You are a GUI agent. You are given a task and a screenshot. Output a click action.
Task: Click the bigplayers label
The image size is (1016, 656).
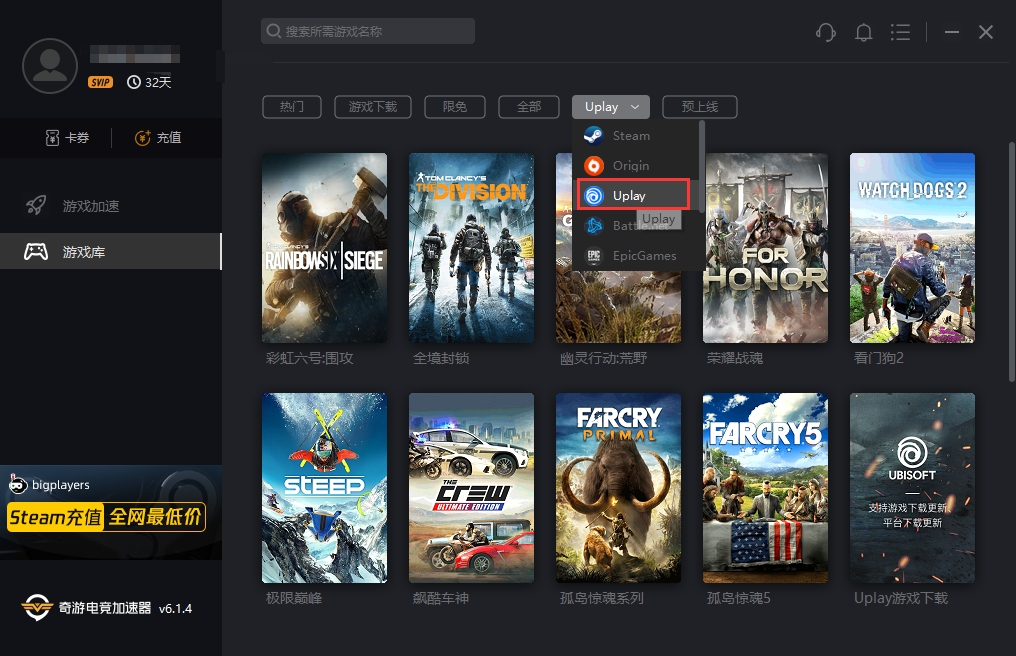pos(61,484)
